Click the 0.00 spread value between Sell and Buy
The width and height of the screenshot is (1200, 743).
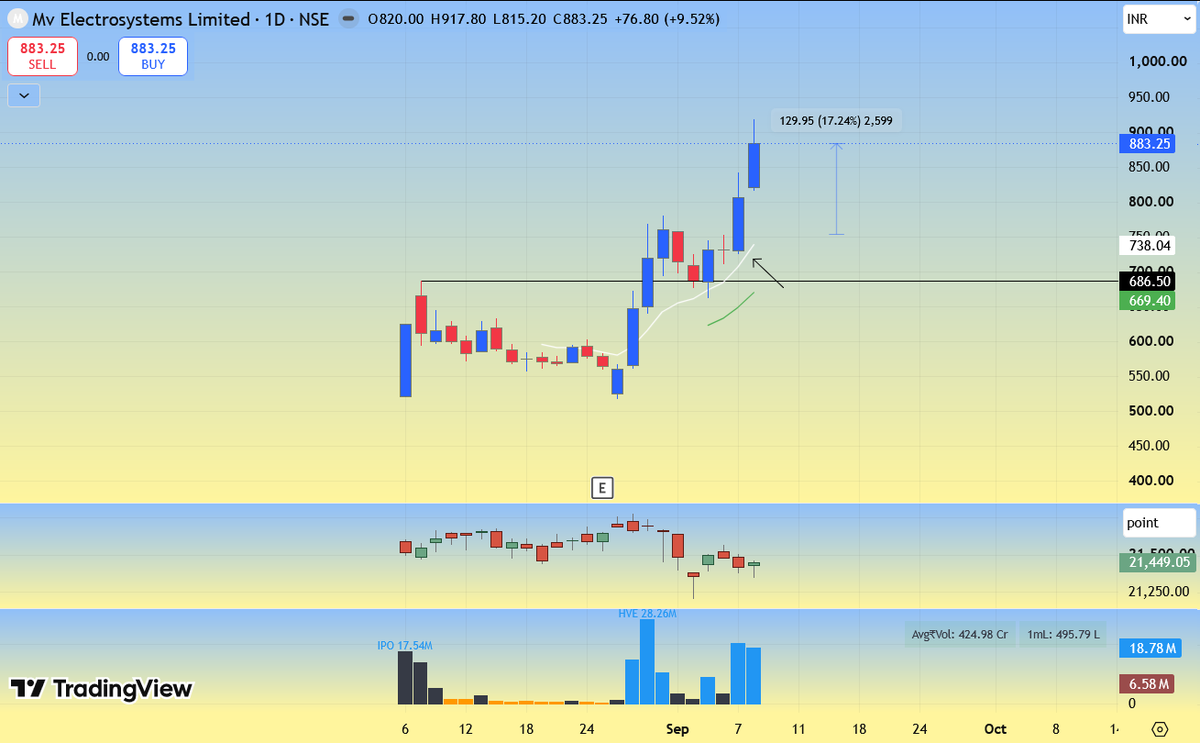tap(98, 57)
